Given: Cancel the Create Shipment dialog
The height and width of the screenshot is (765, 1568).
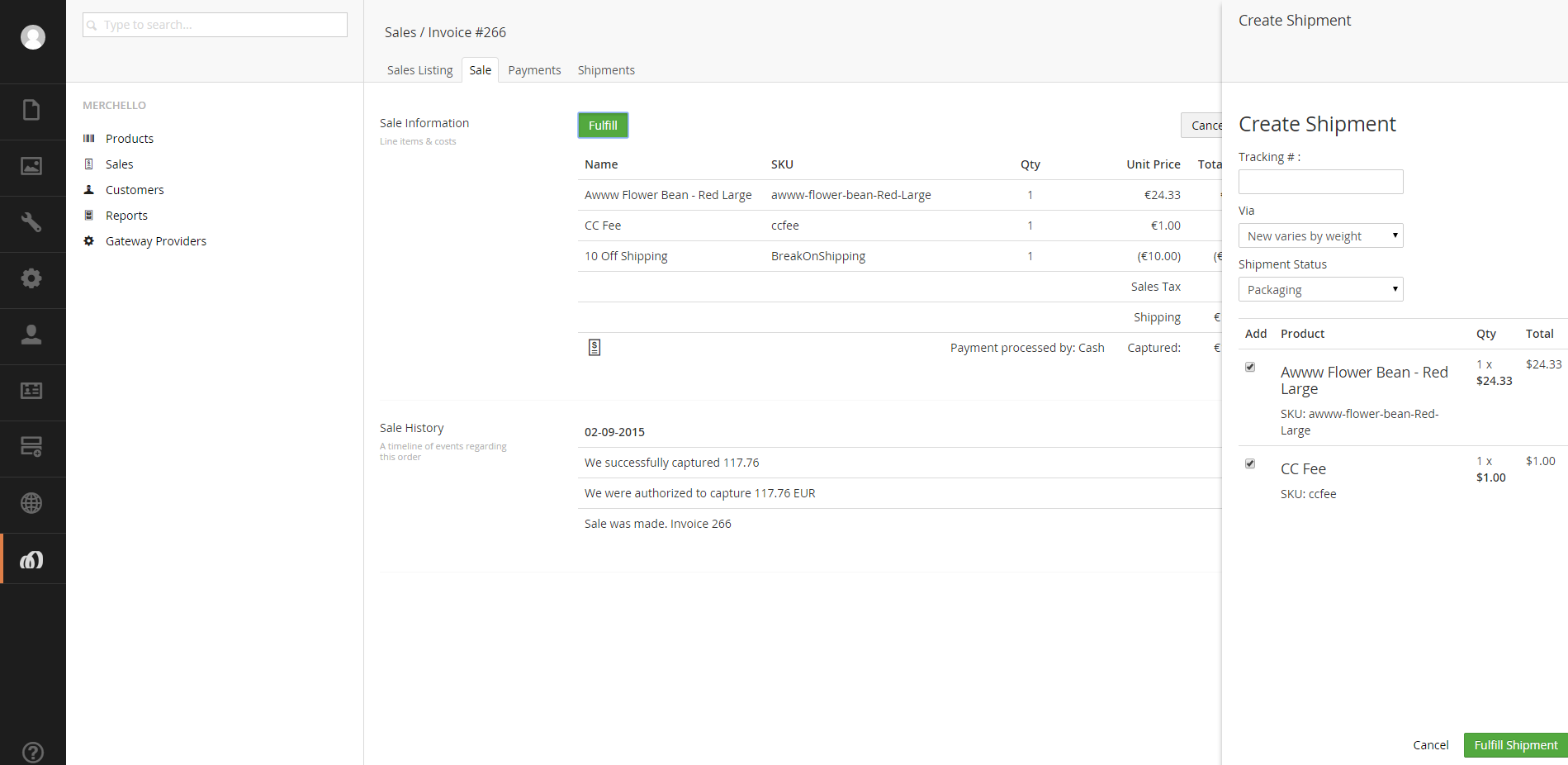Looking at the screenshot, I should pos(1430,745).
